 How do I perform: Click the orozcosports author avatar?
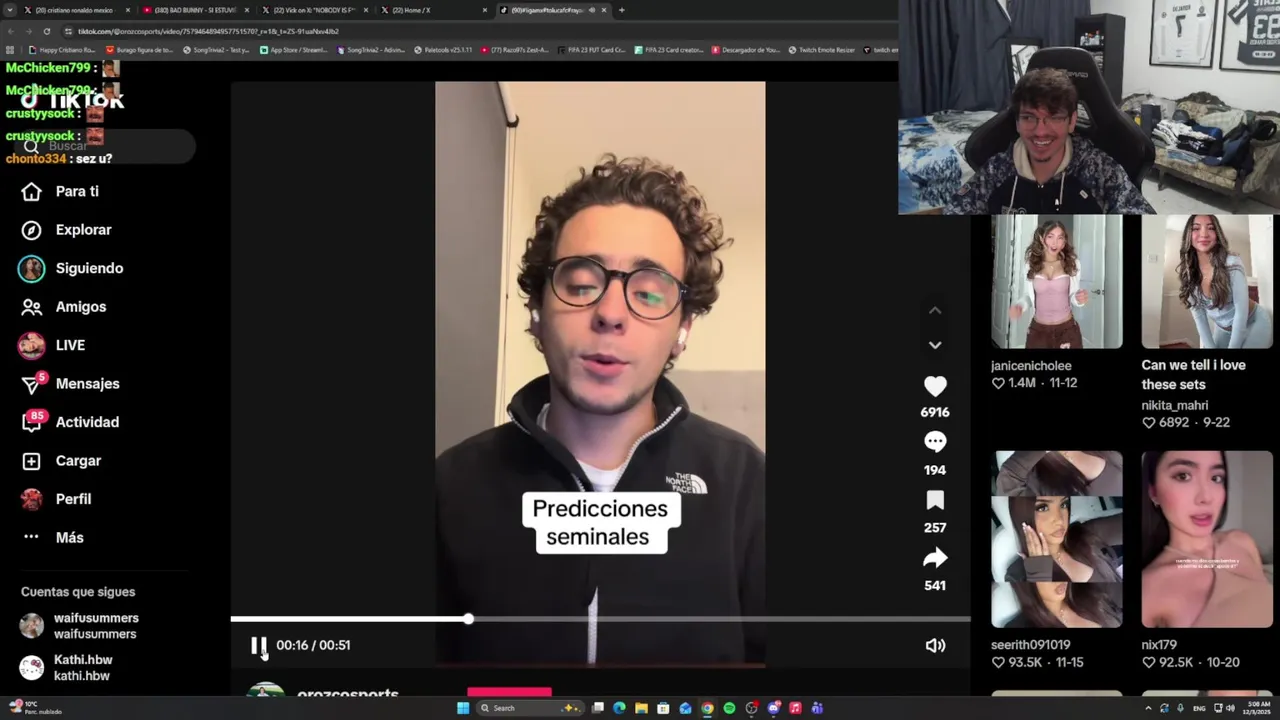tap(265, 690)
